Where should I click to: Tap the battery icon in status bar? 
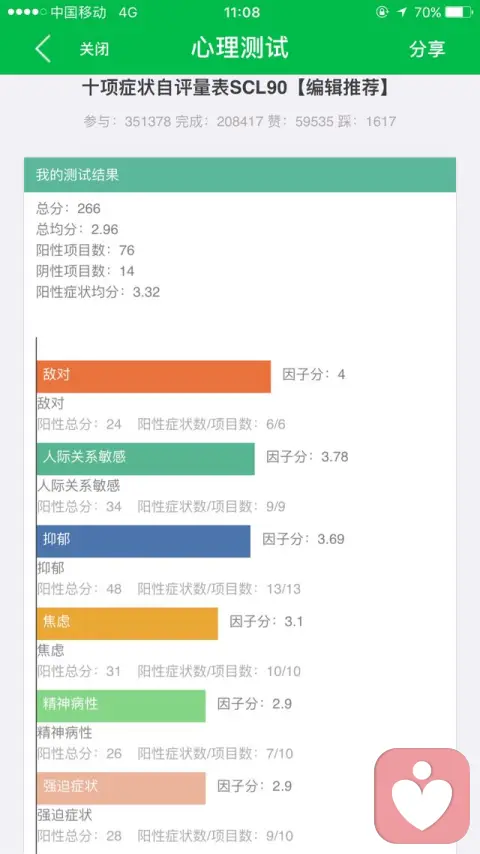click(x=459, y=12)
